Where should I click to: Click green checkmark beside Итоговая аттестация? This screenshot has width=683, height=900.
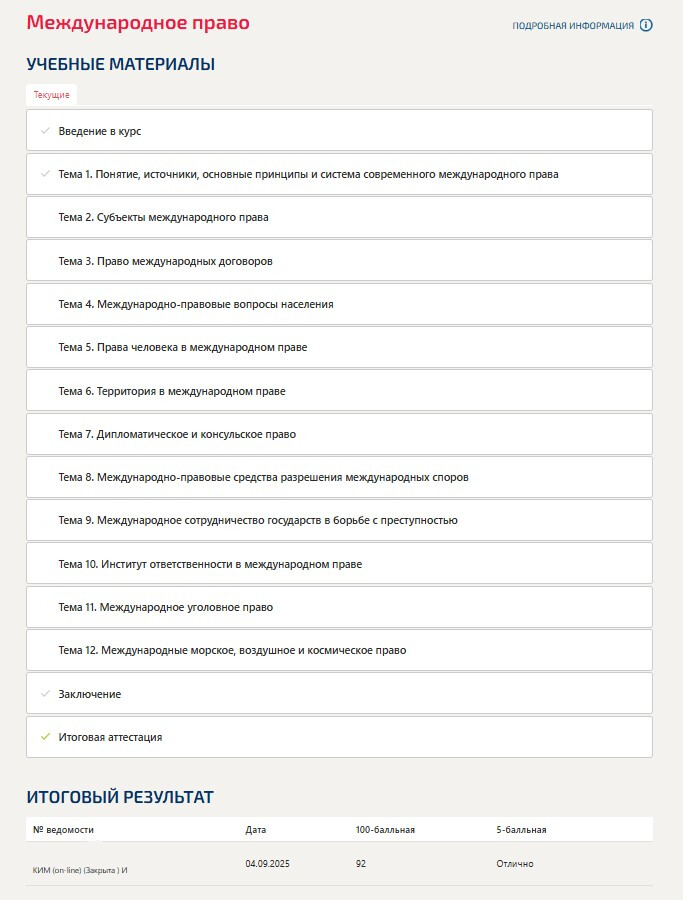45,737
